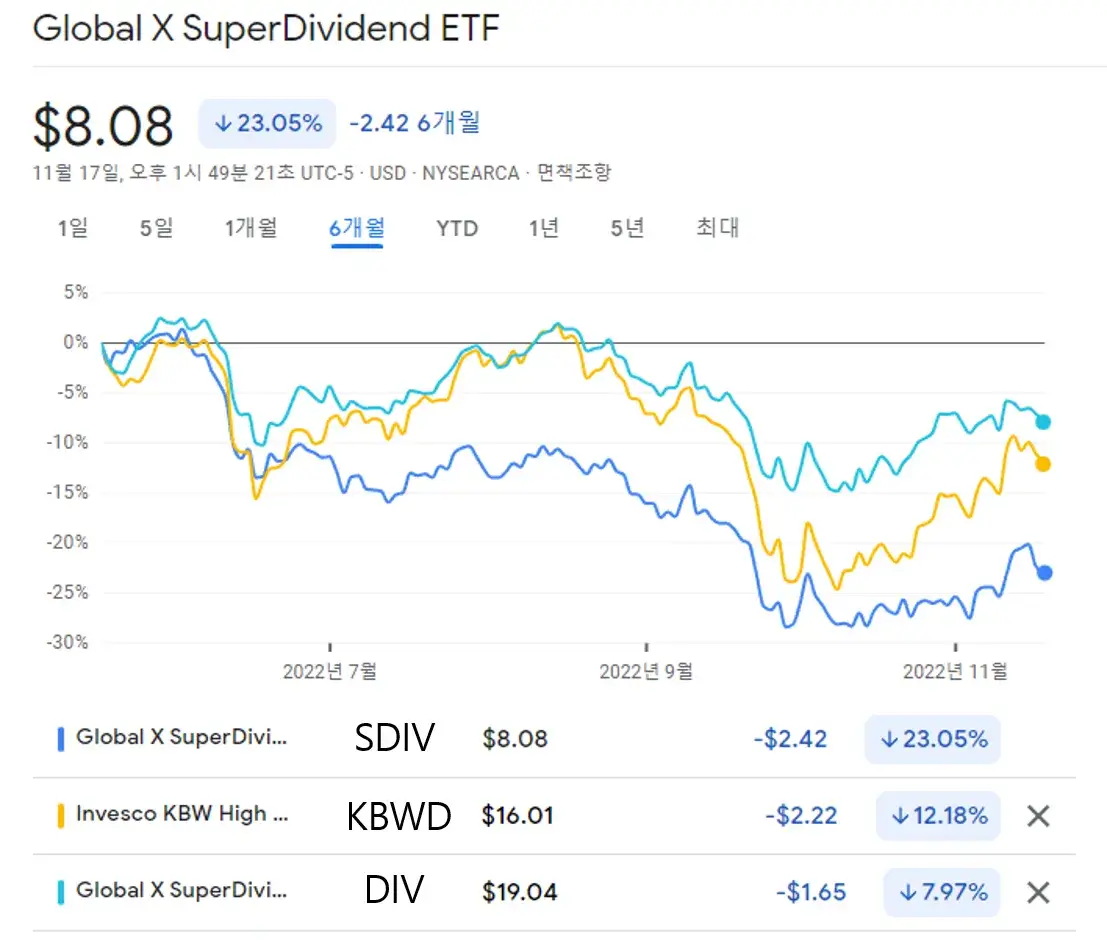Click the blue end point on chart

1044,573
